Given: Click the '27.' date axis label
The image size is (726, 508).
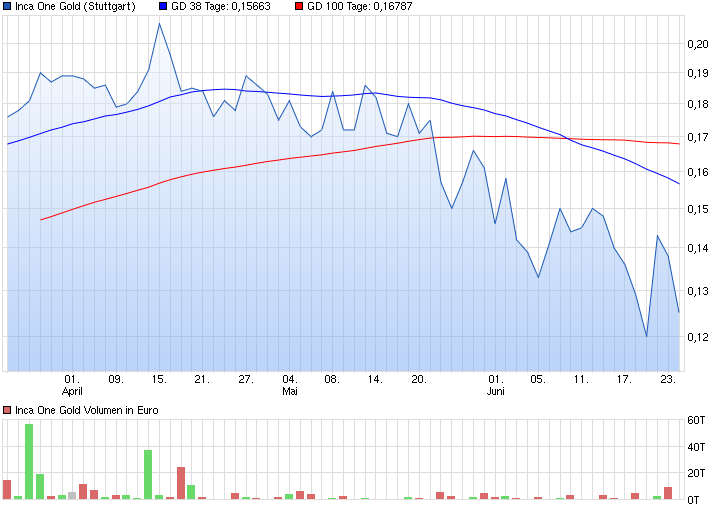Looking at the screenshot, I should 245,379.
